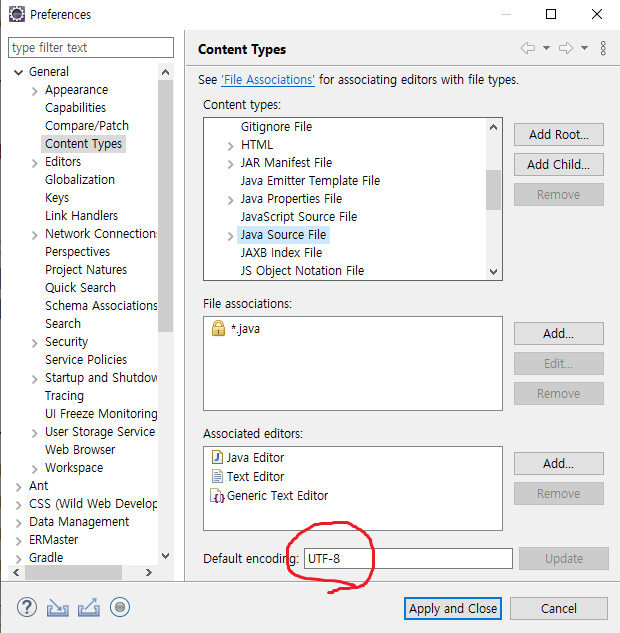Open Compare/Patch preference page
Viewport: 620px width, 633px height.
(87, 126)
